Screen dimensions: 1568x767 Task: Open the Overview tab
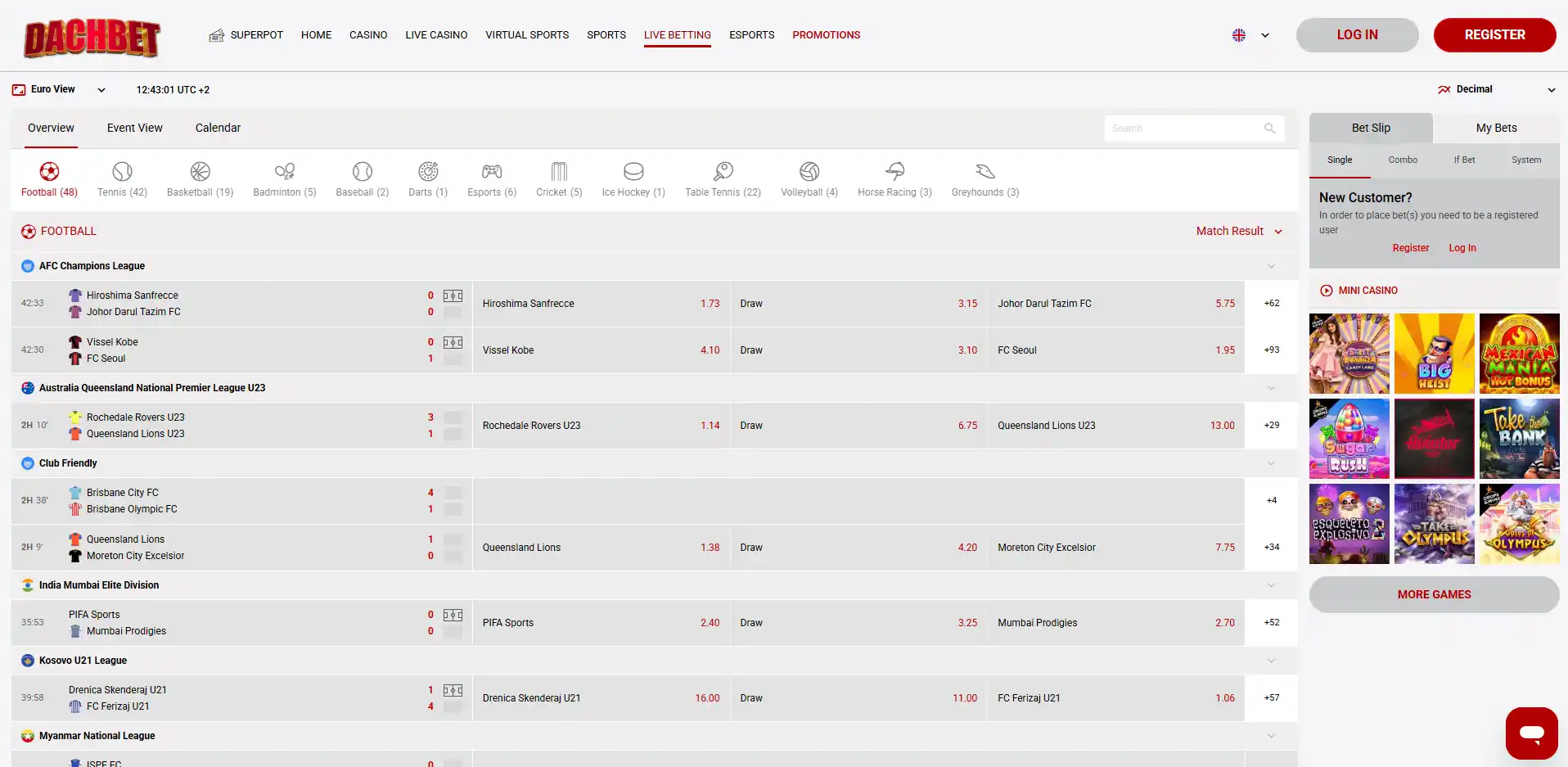pos(51,128)
